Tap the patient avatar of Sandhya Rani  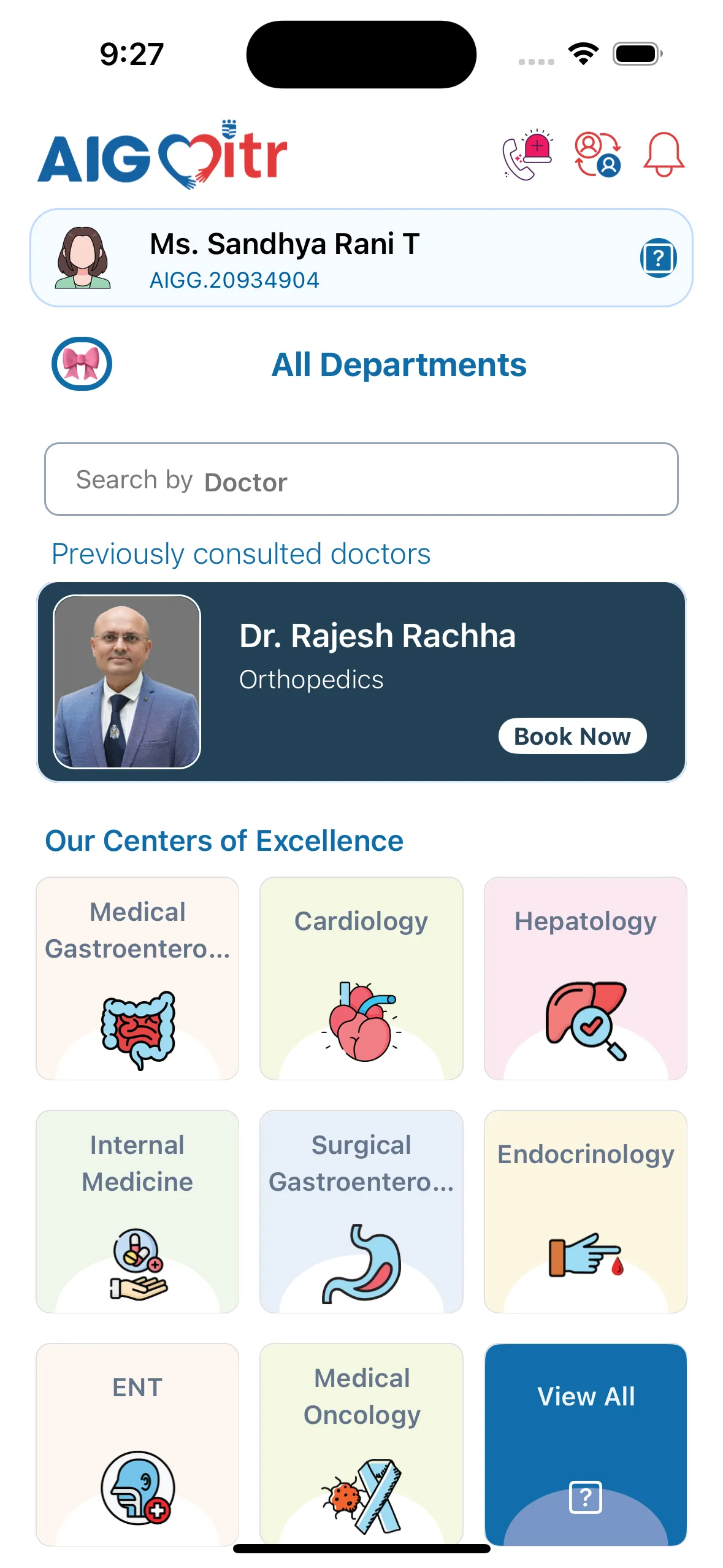click(83, 258)
